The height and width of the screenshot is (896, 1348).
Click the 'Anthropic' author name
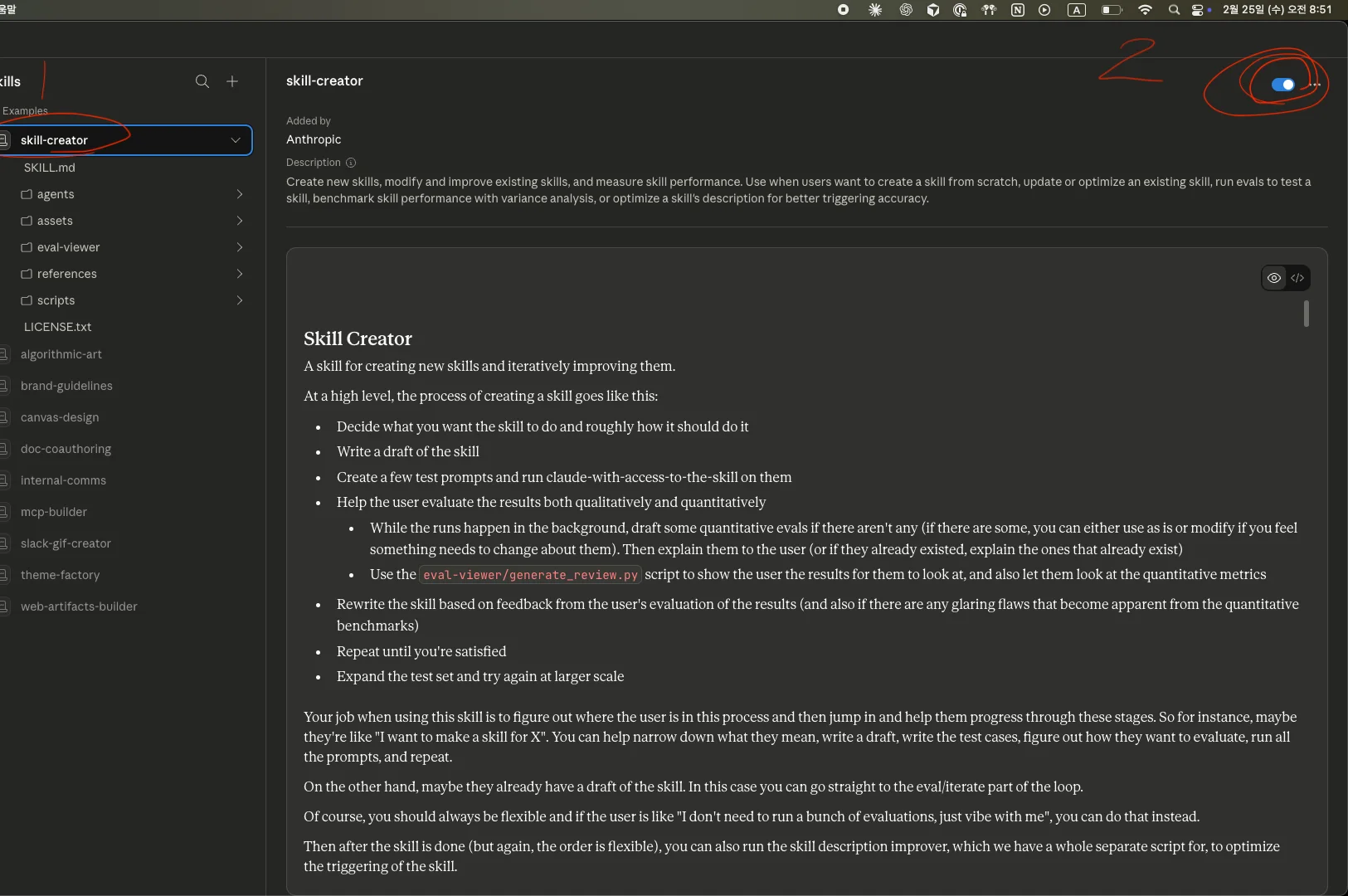click(314, 139)
